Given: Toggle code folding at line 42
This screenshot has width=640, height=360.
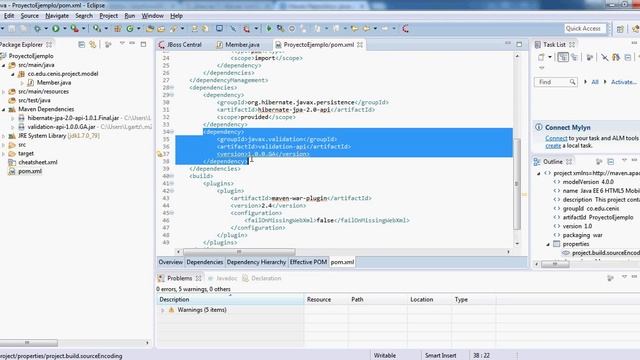Looking at the screenshot, I should (172, 191).
